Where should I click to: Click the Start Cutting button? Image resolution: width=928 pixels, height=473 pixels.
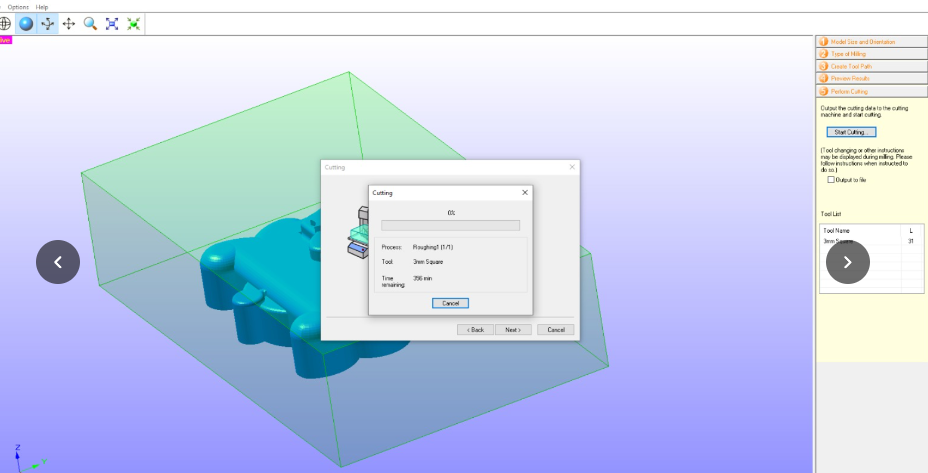[851, 132]
